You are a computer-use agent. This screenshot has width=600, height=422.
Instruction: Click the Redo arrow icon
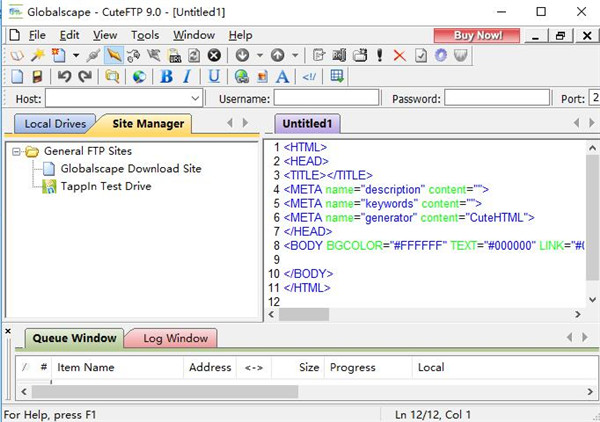[x=84, y=76]
